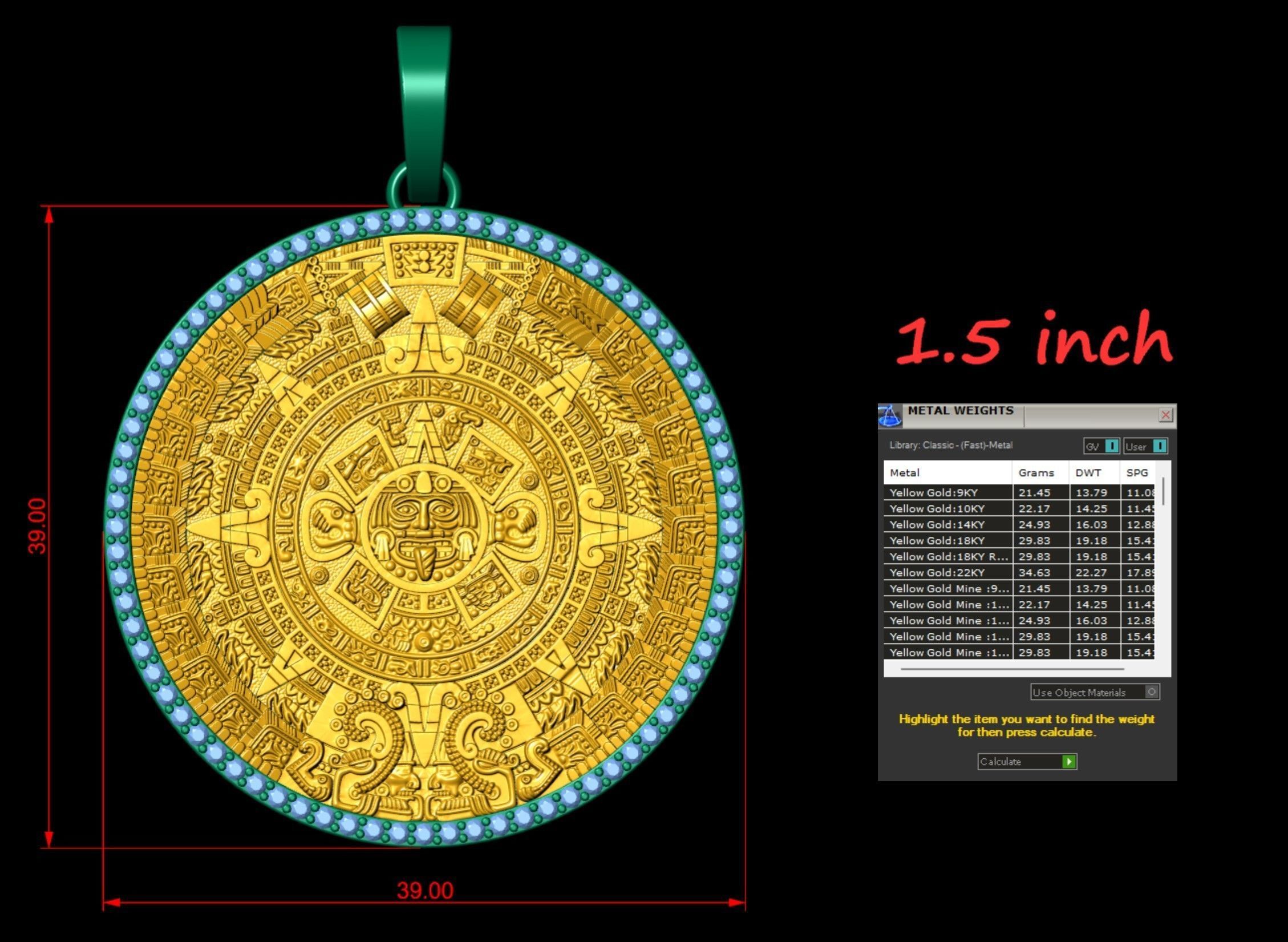Click the SPG column header

[x=1137, y=473]
